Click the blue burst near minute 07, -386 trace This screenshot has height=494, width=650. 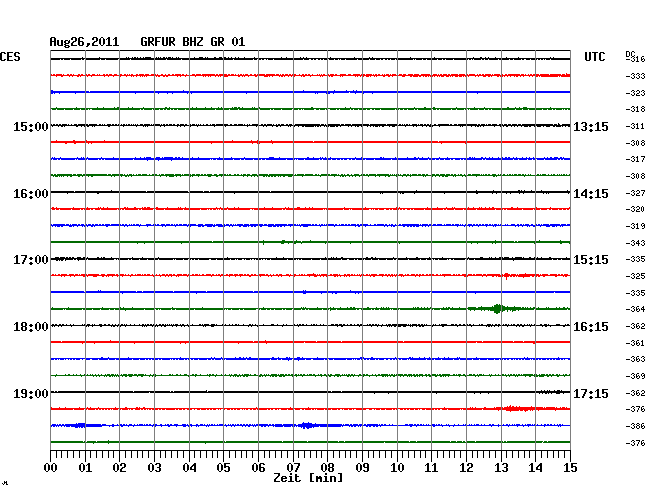click(x=307, y=425)
